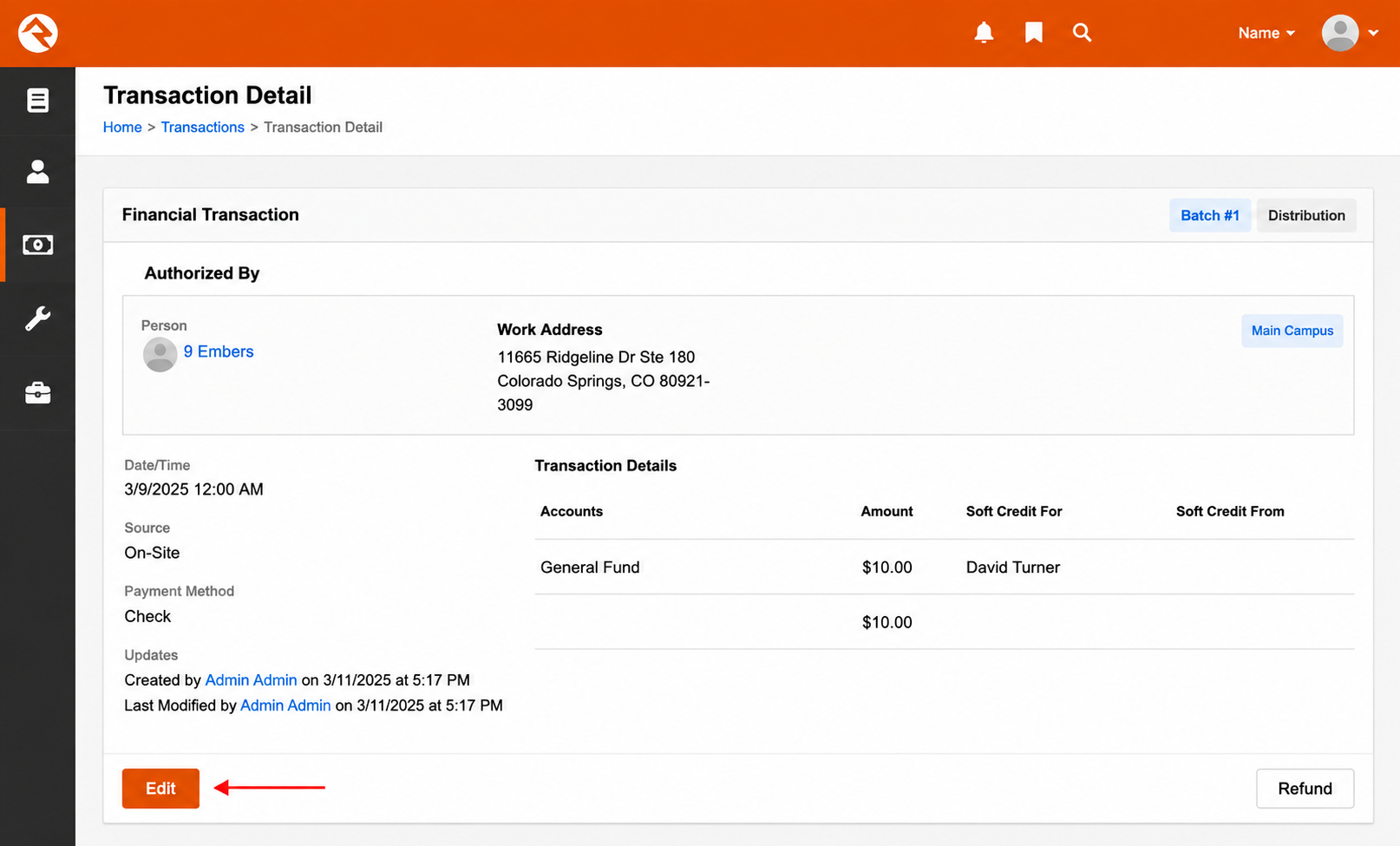Expand the Name dropdown menu
This screenshot has width=1400, height=846.
click(x=1266, y=33)
